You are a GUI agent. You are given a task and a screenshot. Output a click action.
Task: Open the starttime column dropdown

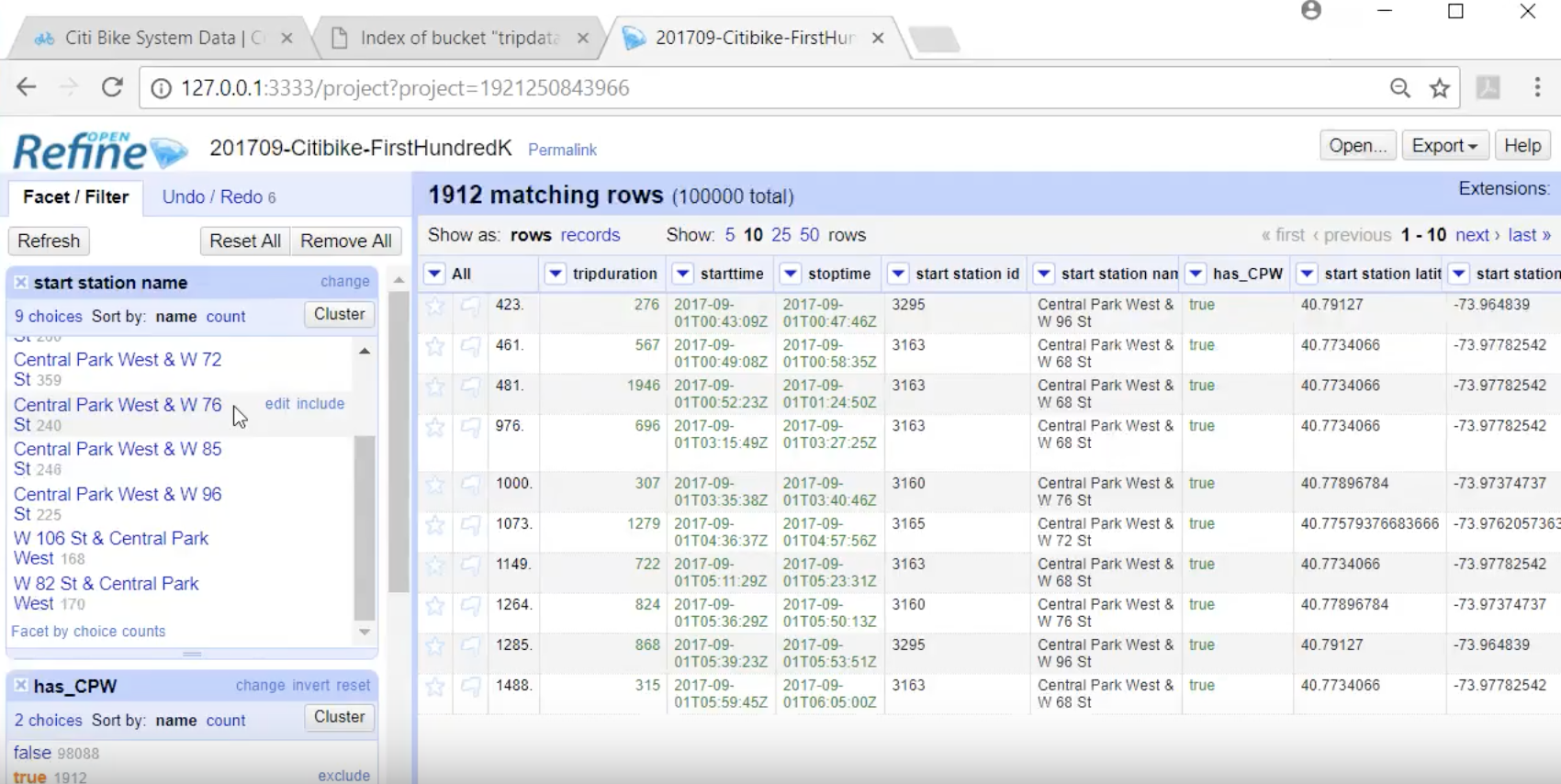682,274
